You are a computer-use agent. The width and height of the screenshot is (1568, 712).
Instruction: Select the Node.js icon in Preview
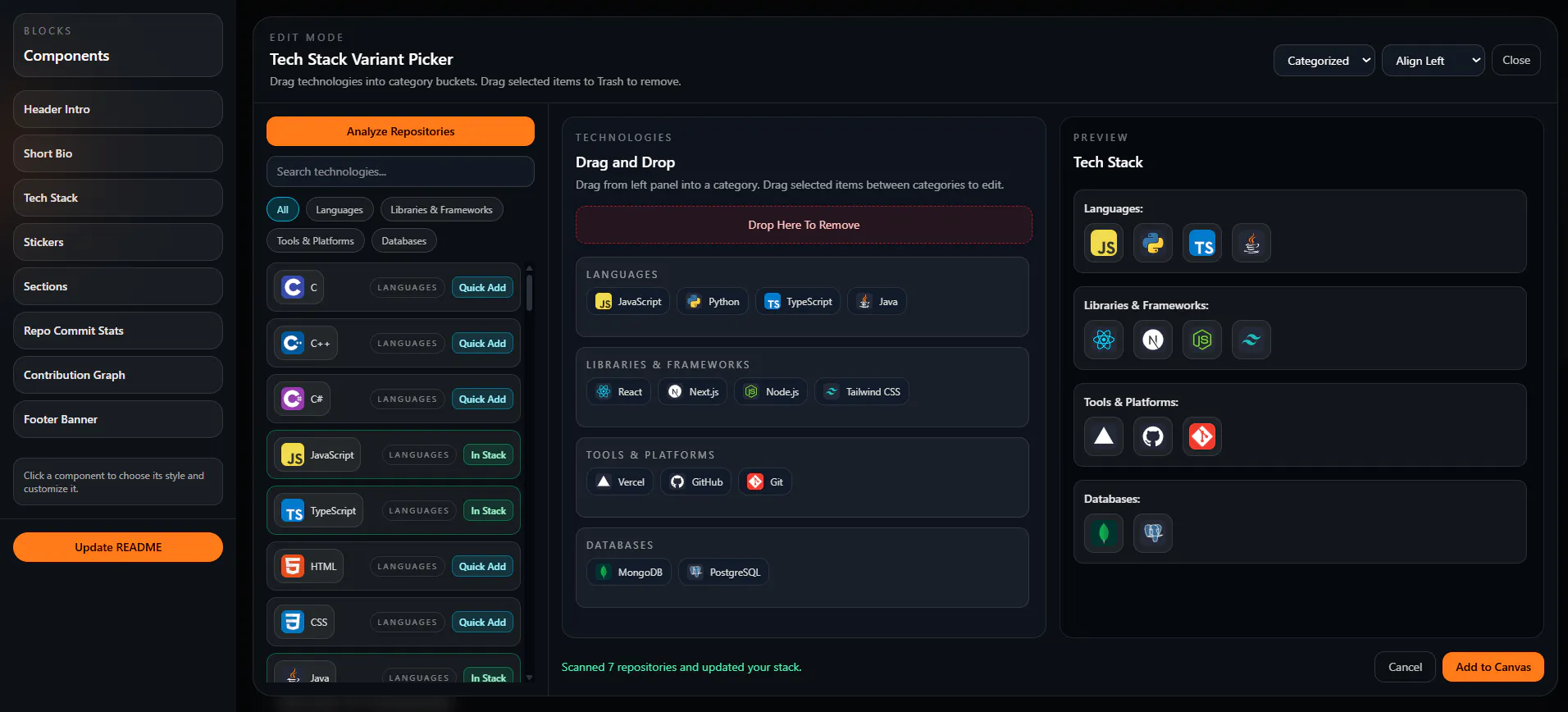click(x=1202, y=340)
